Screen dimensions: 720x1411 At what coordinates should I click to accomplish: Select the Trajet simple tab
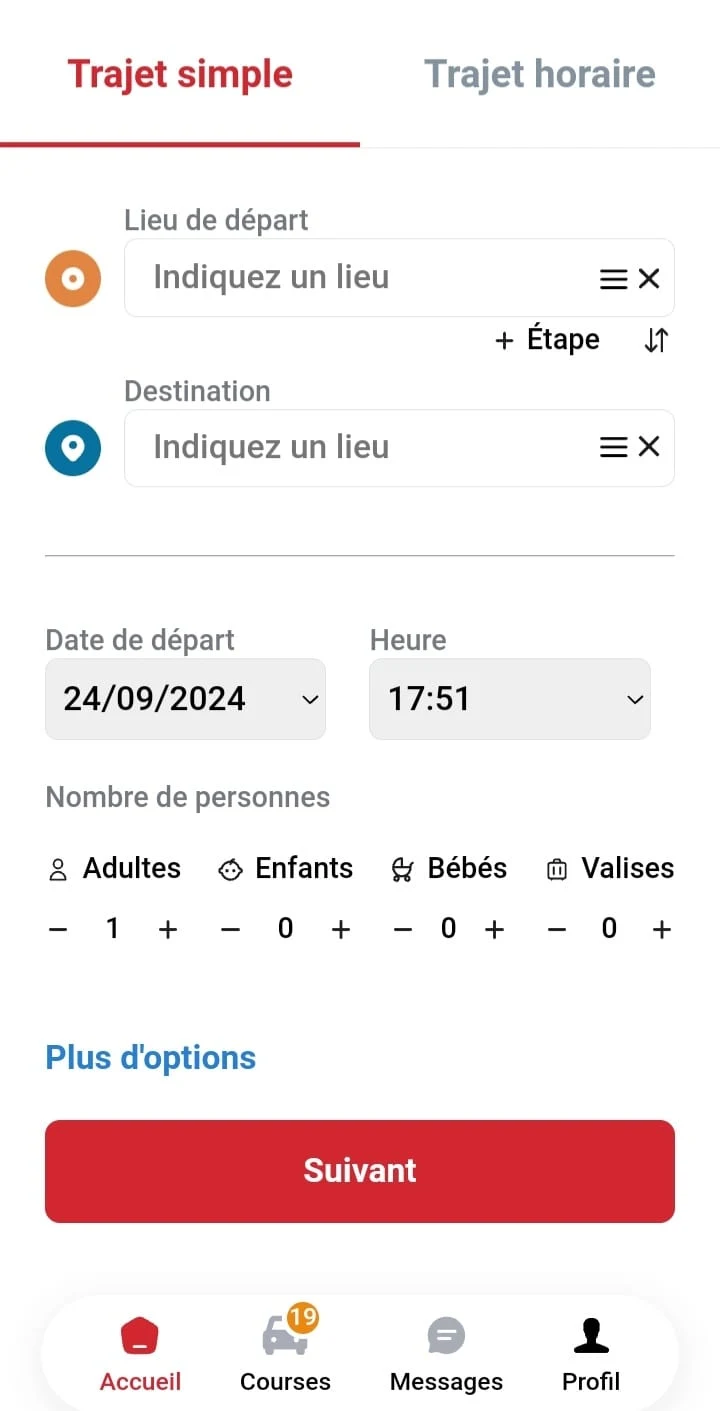tap(180, 74)
